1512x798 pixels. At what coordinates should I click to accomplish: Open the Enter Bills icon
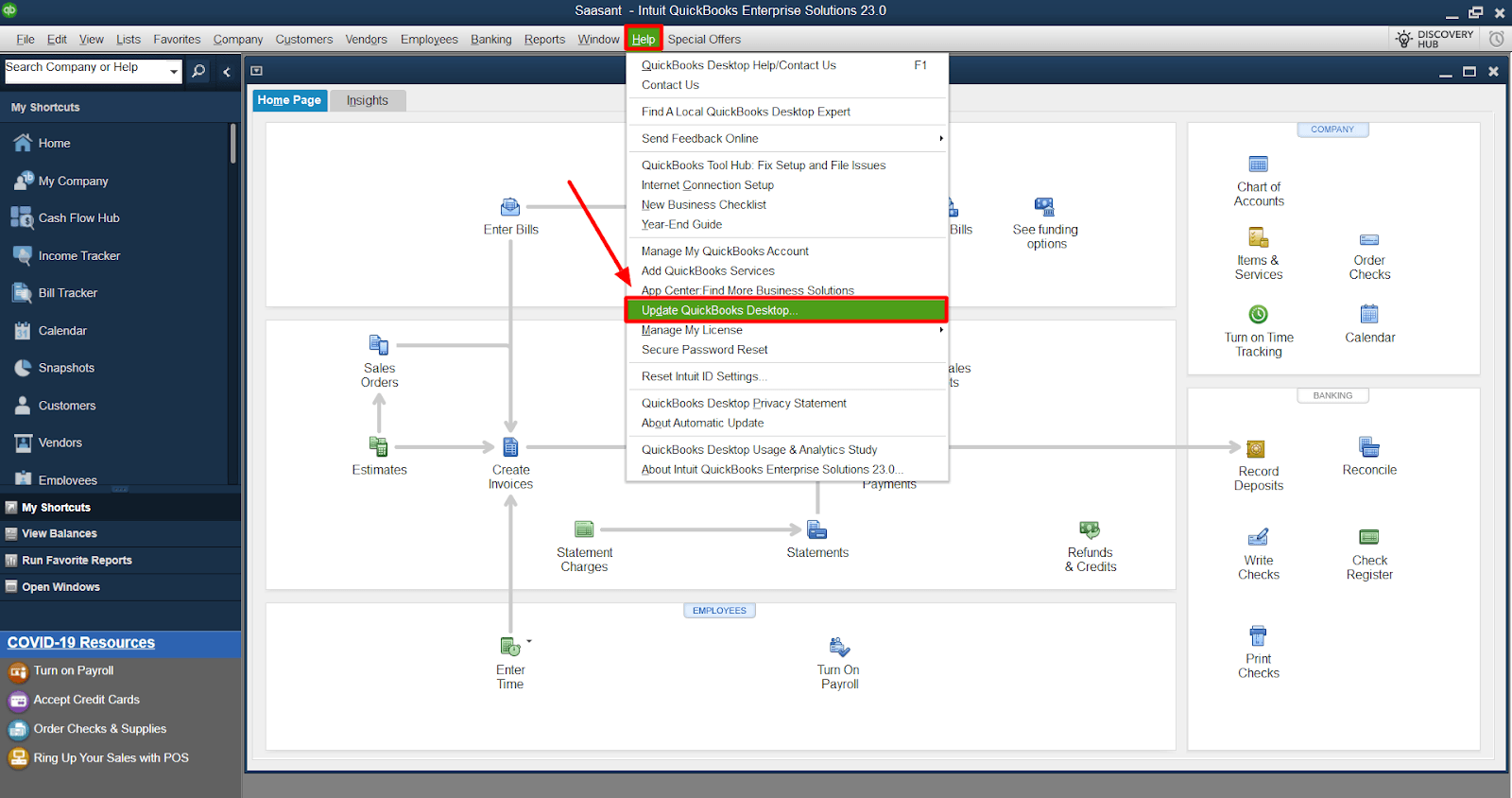click(x=510, y=207)
